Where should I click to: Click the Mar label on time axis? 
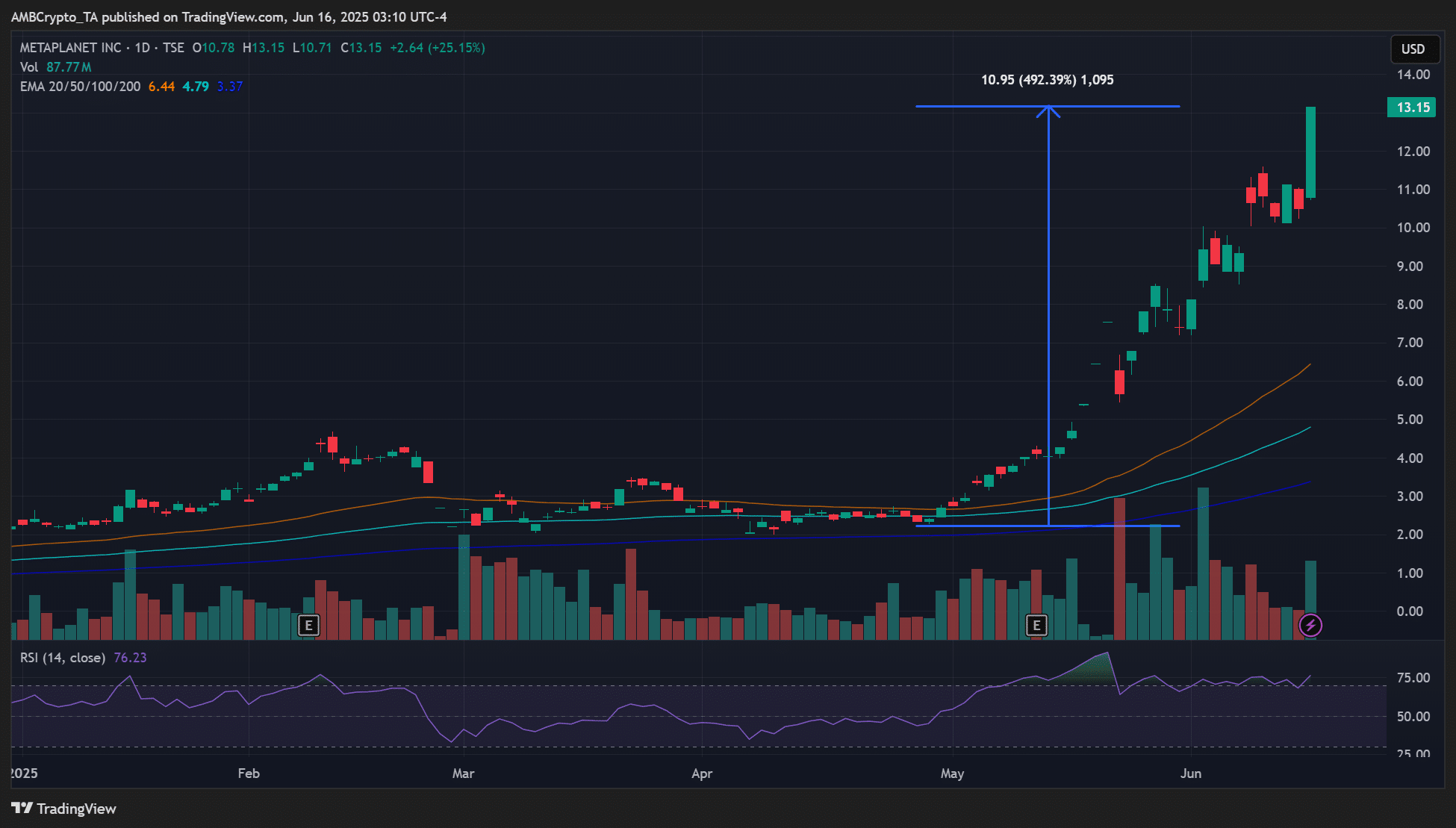[463, 773]
